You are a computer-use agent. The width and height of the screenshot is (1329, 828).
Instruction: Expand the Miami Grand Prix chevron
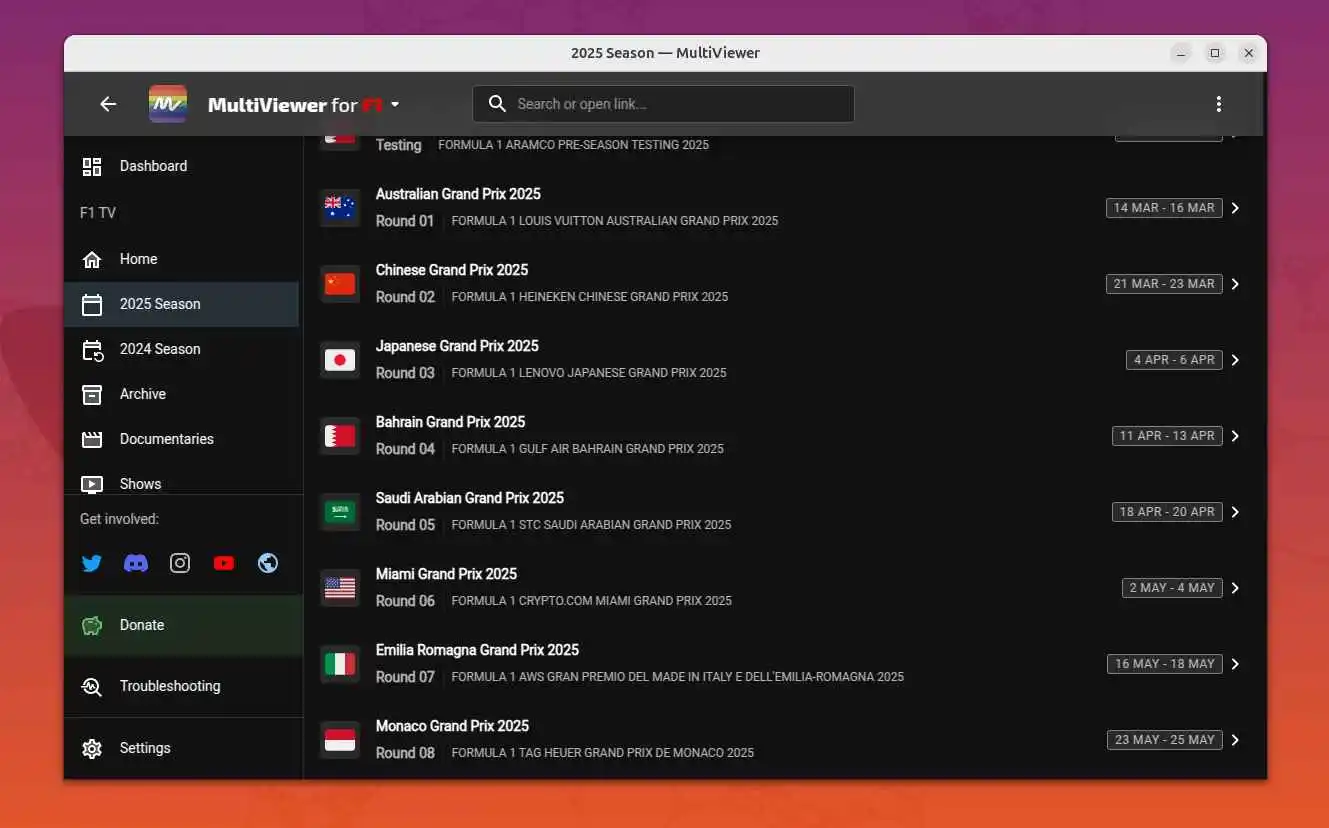[x=1236, y=588]
